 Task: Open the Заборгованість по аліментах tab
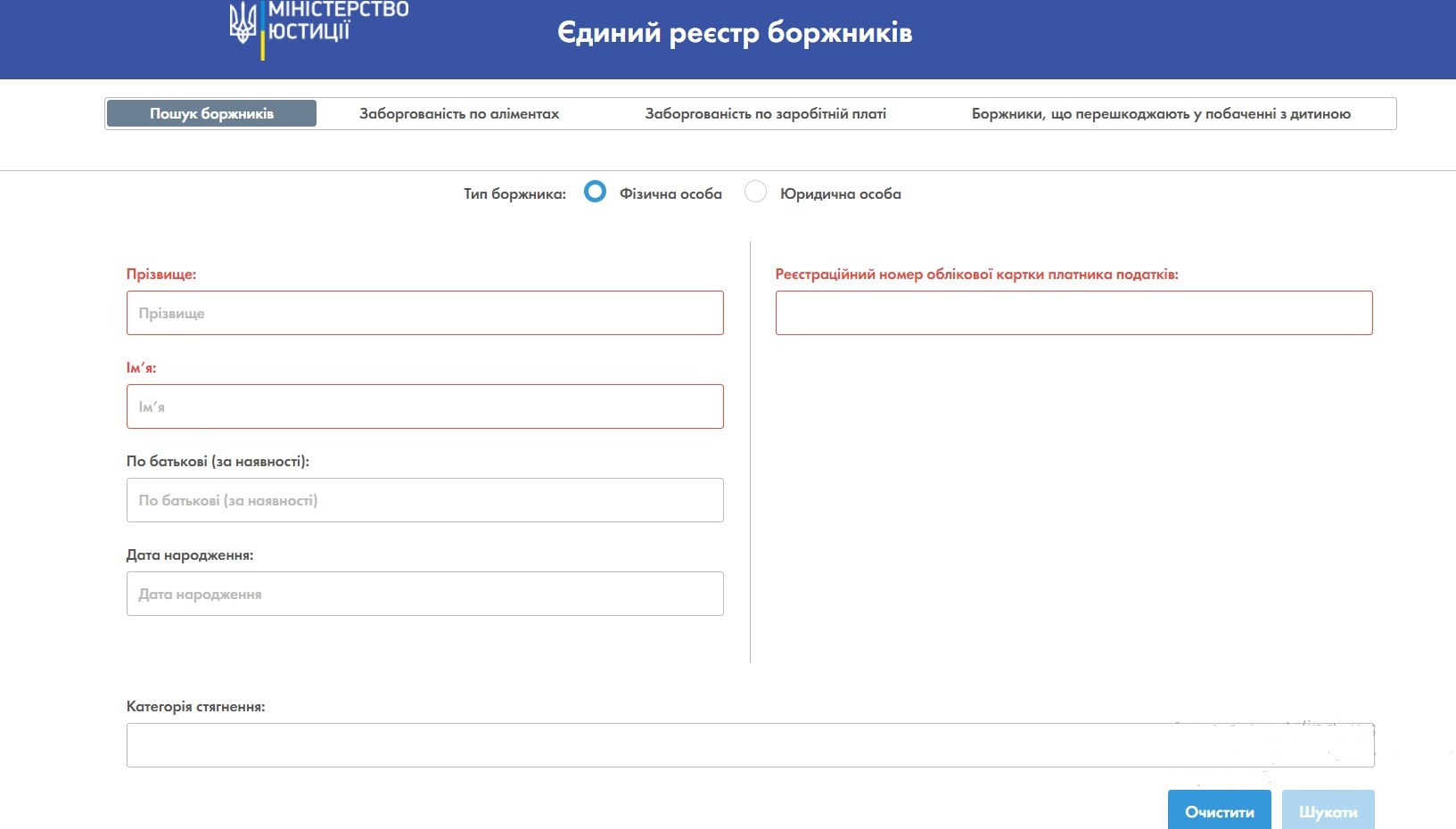click(458, 113)
